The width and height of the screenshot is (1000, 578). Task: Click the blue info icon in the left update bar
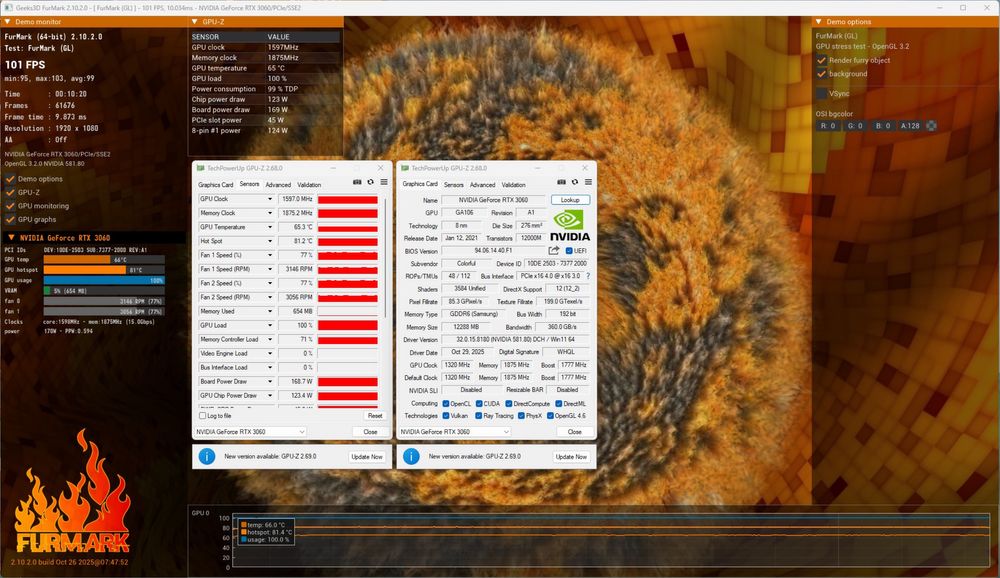tap(207, 457)
